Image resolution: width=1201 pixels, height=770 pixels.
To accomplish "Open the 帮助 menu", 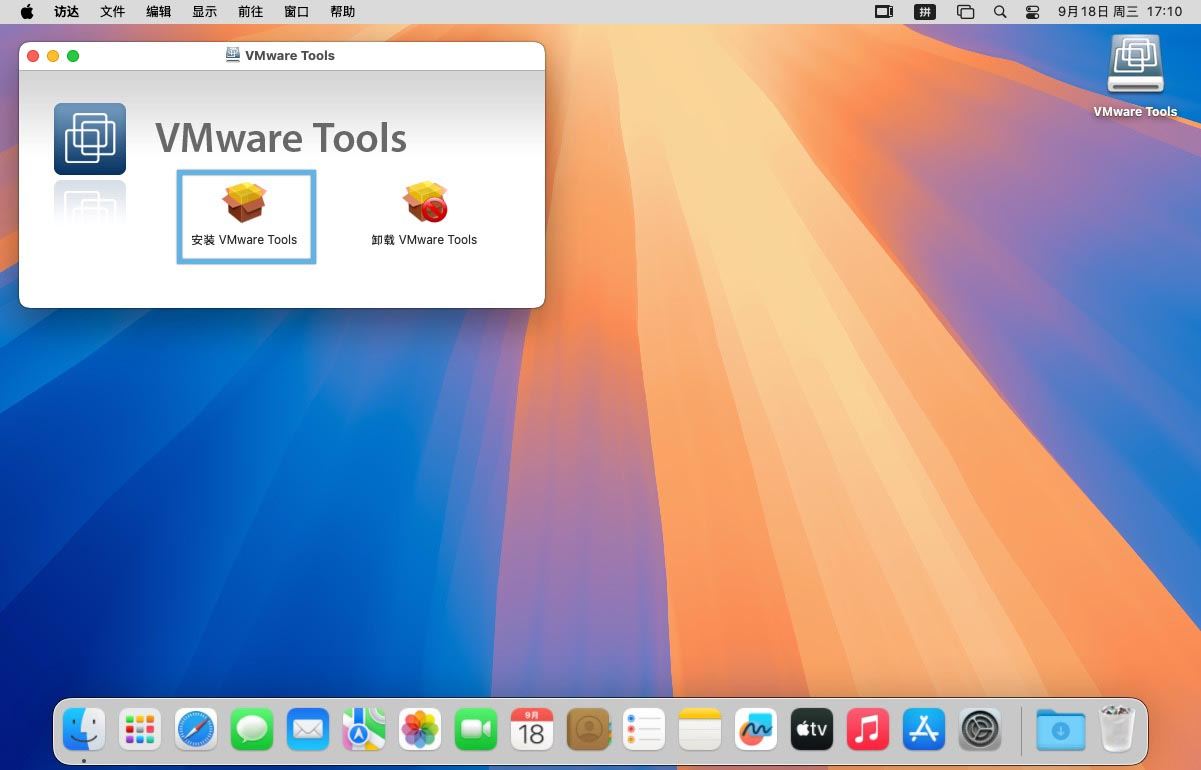I will tap(342, 12).
